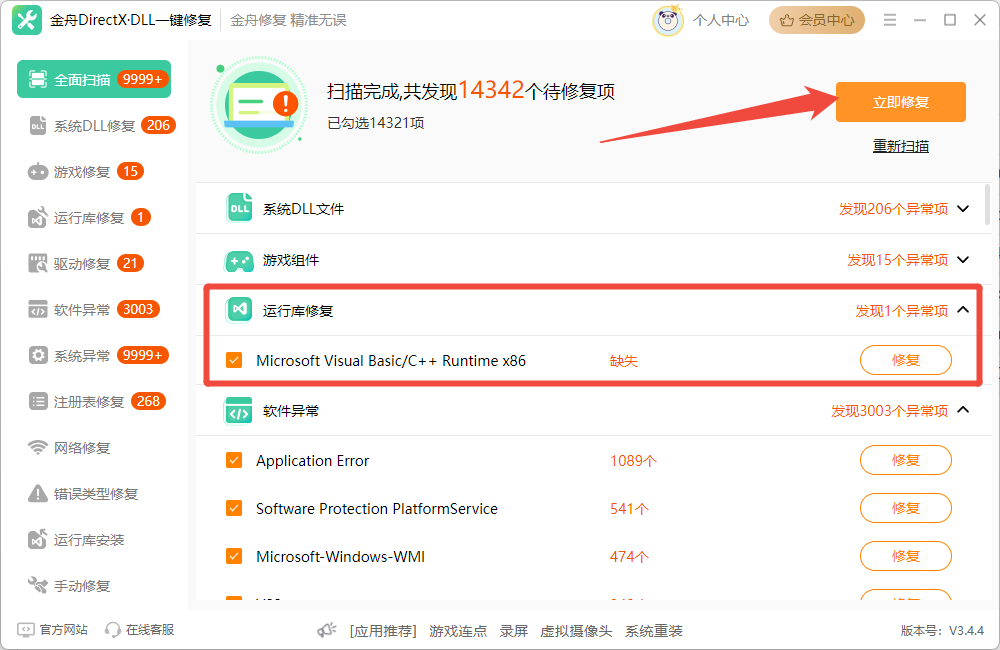Click the 发现15个异常项 status text
This screenshot has height=650, width=1000.
[x=898, y=260]
